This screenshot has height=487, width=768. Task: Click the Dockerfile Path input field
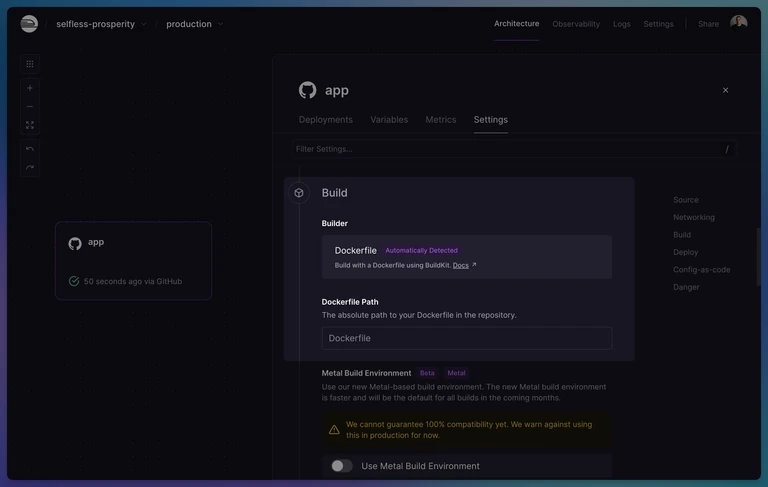[x=467, y=338]
